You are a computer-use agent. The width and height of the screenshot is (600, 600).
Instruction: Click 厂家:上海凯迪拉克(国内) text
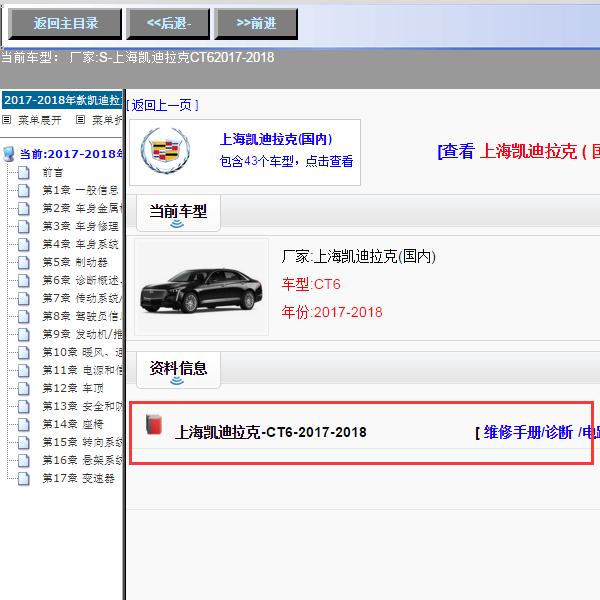pyautogui.click(x=359, y=256)
